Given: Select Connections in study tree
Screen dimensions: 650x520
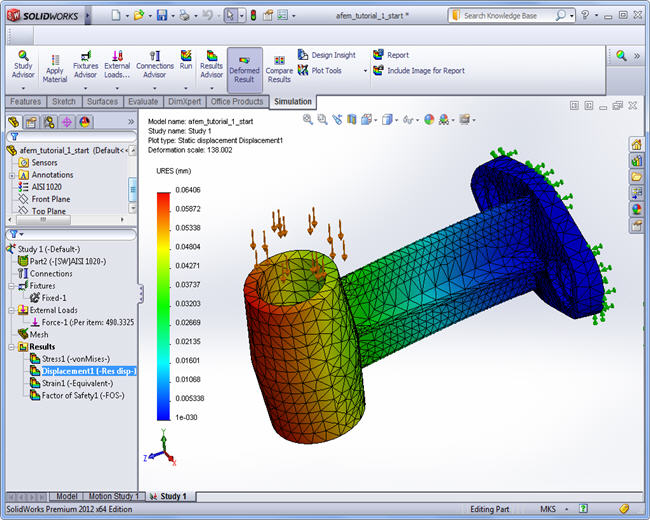Looking at the screenshot, I should click(45, 274).
